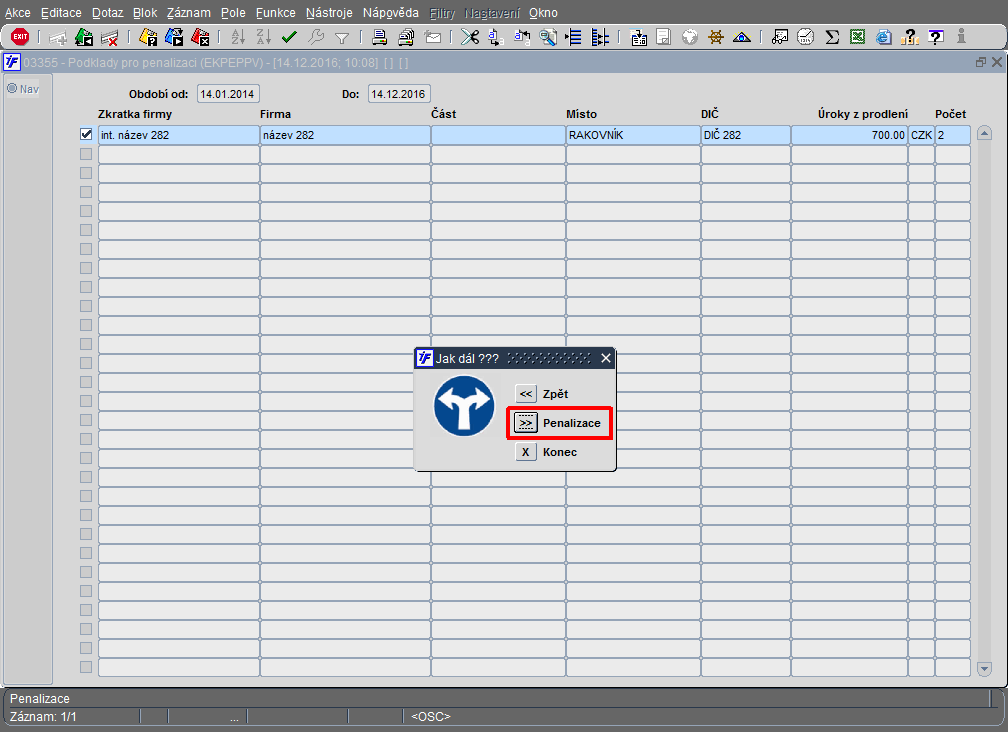
Task: Uncheck the checkbox for int. název 282
Action: click(86, 135)
